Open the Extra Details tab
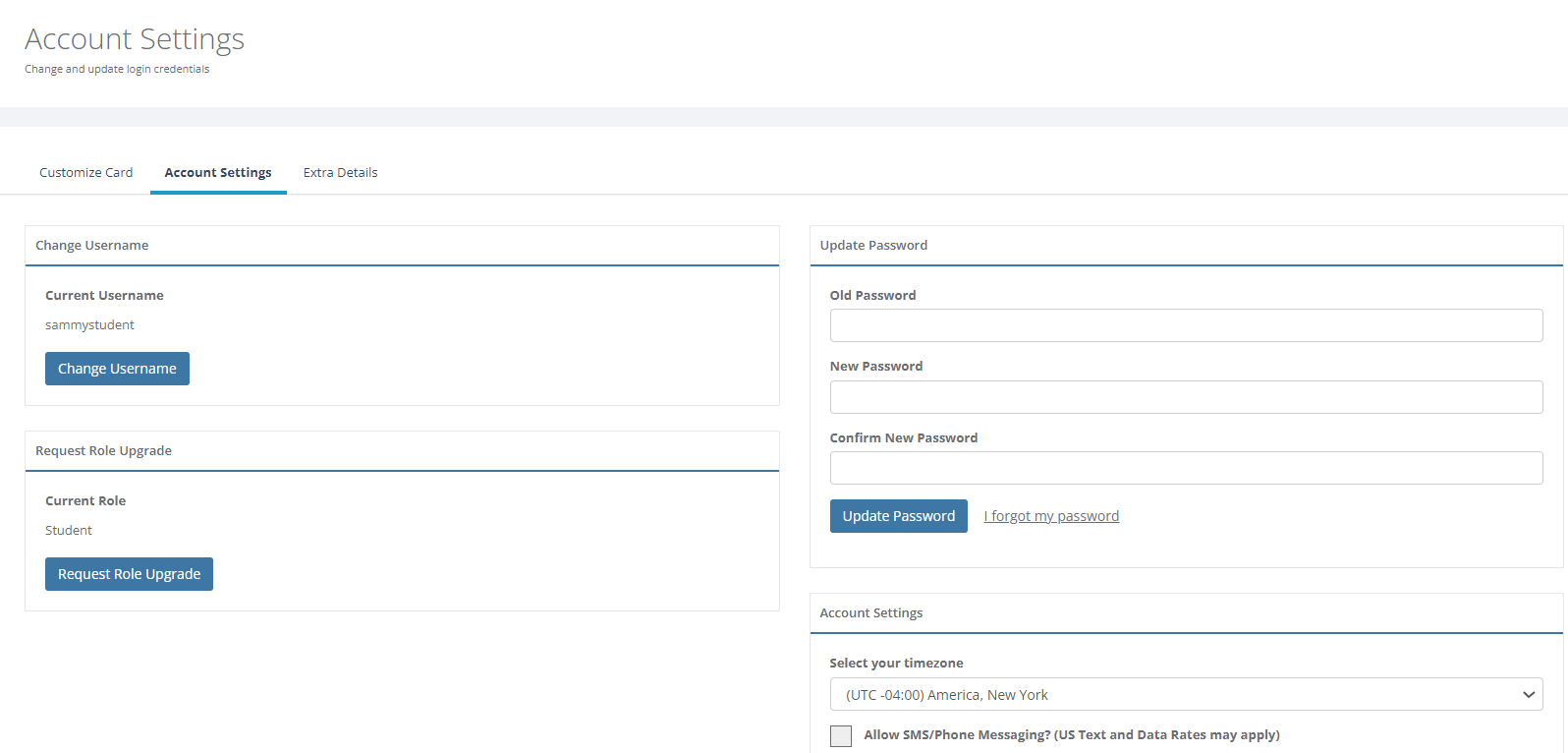 (340, 172)
